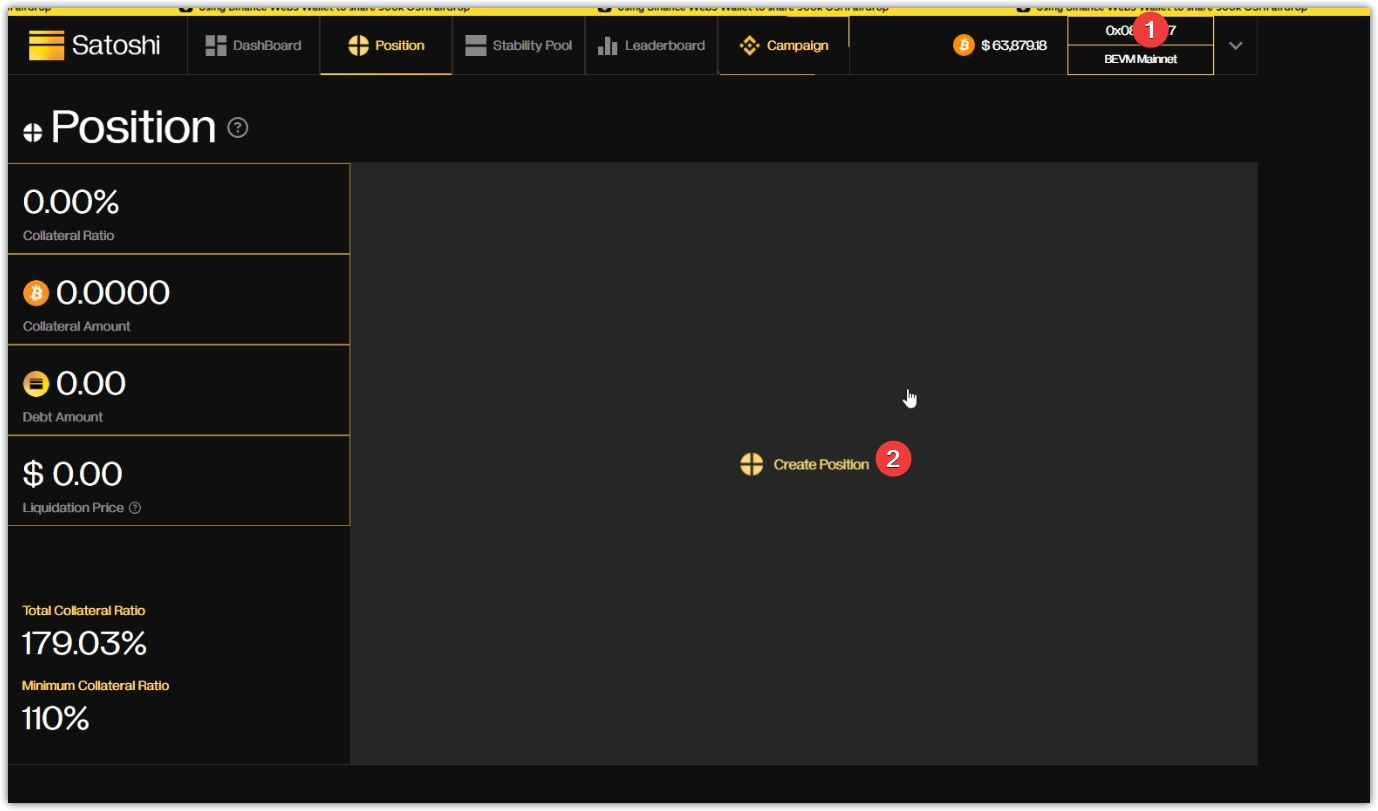Open the BEVM Mainnet network selector
1378x811 pixels.
click(x=1140, y=59)
